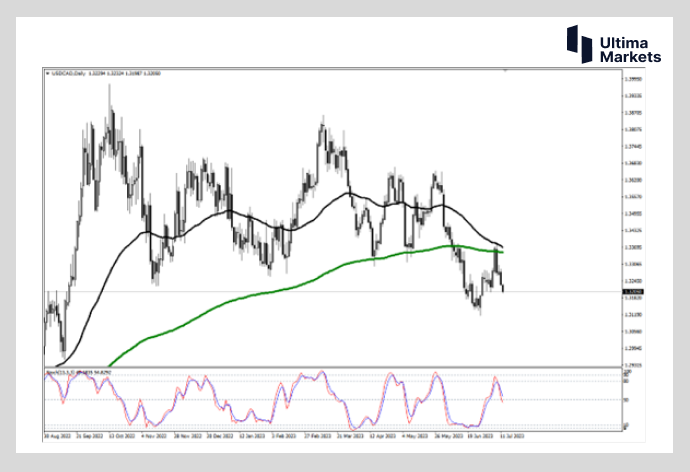Click the '21 Sep 2022' date label
Image resolution: width=690 pixels, height=472 pixels.
89,436
